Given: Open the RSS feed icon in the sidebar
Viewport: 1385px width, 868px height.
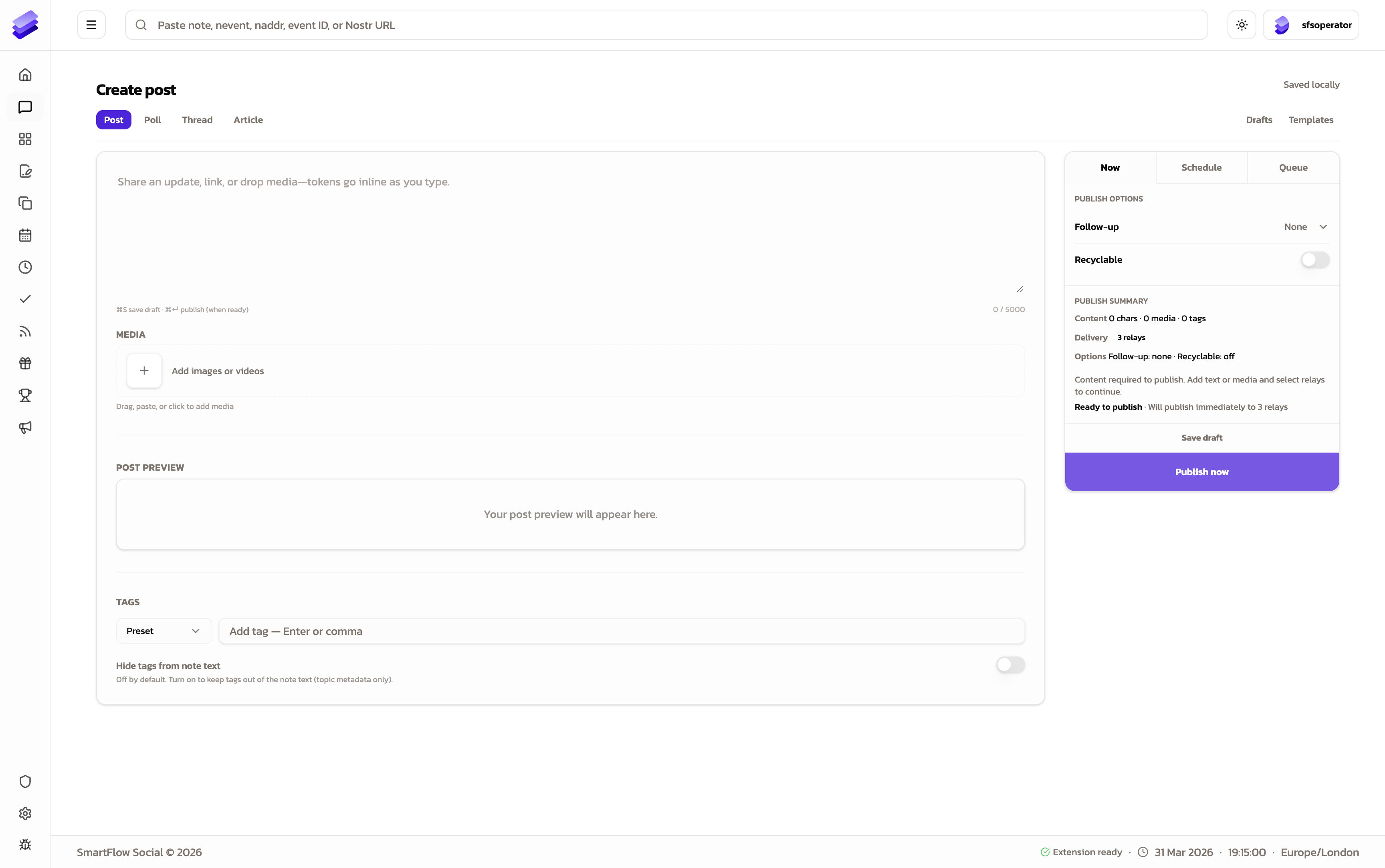Looking at the screenshot, I should click(x=25, y=331).
